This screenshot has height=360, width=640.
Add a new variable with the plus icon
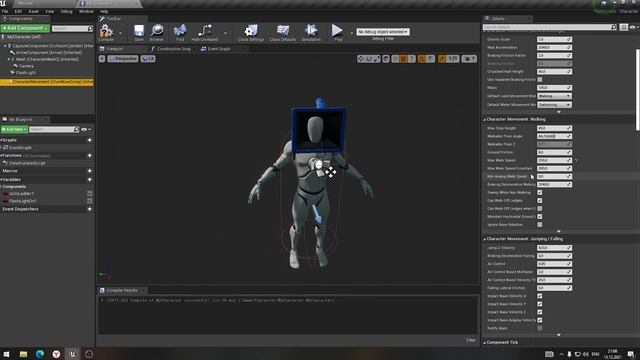pyautogui.click(x=89, y=180)
